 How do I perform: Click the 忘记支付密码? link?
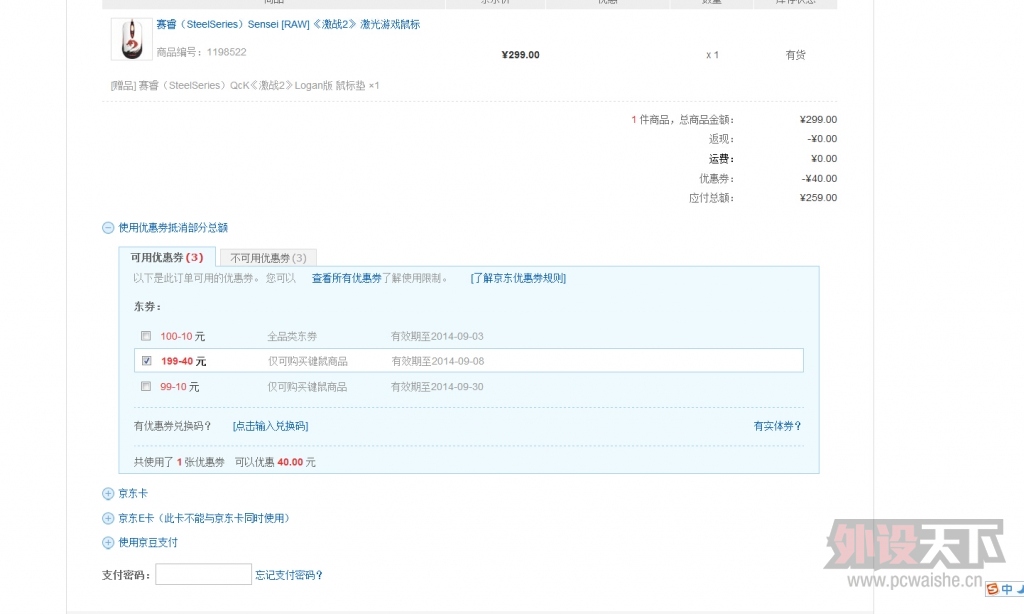[289, 575]
